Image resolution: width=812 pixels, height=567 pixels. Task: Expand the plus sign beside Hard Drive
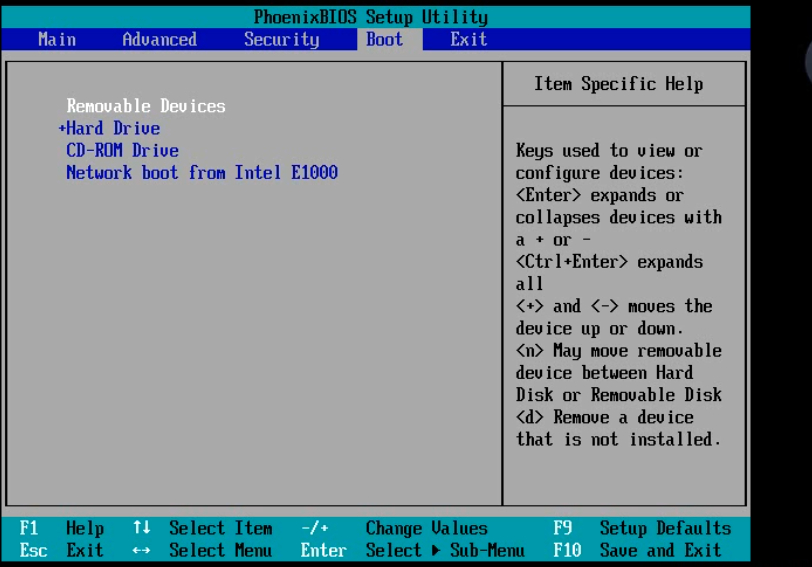point(62,128)
